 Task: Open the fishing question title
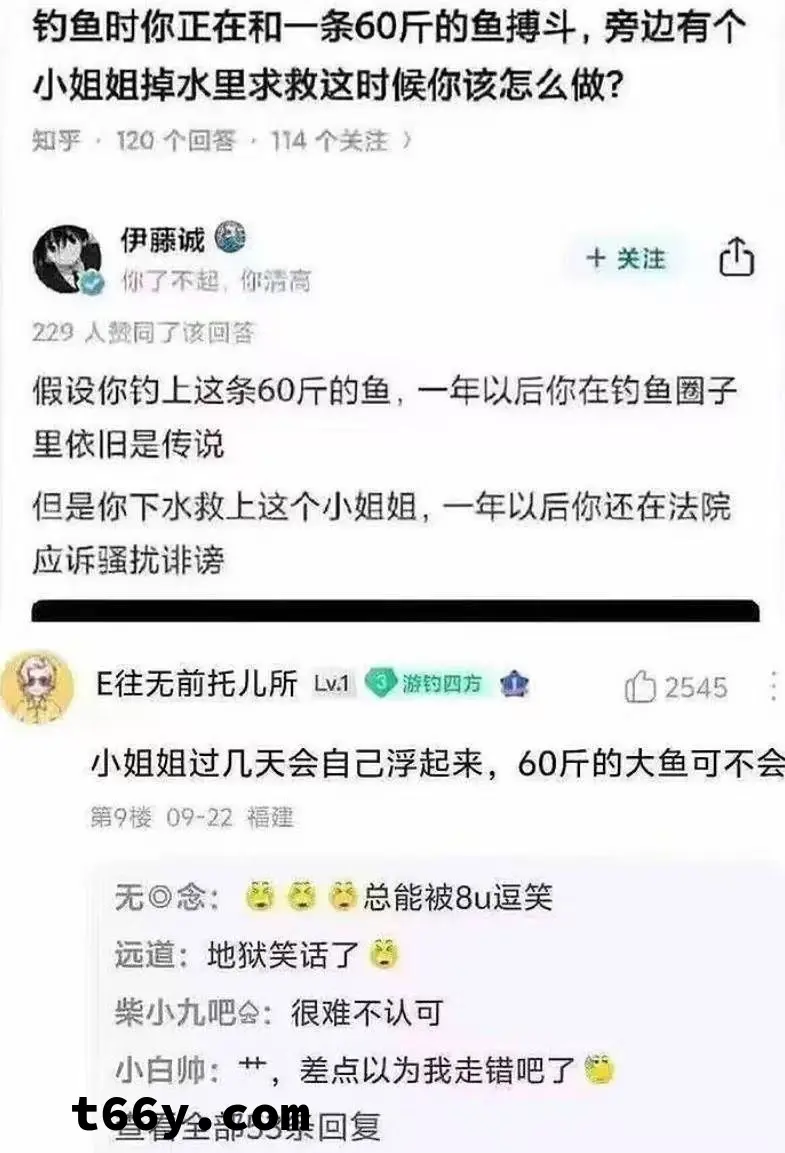[390, 58]
